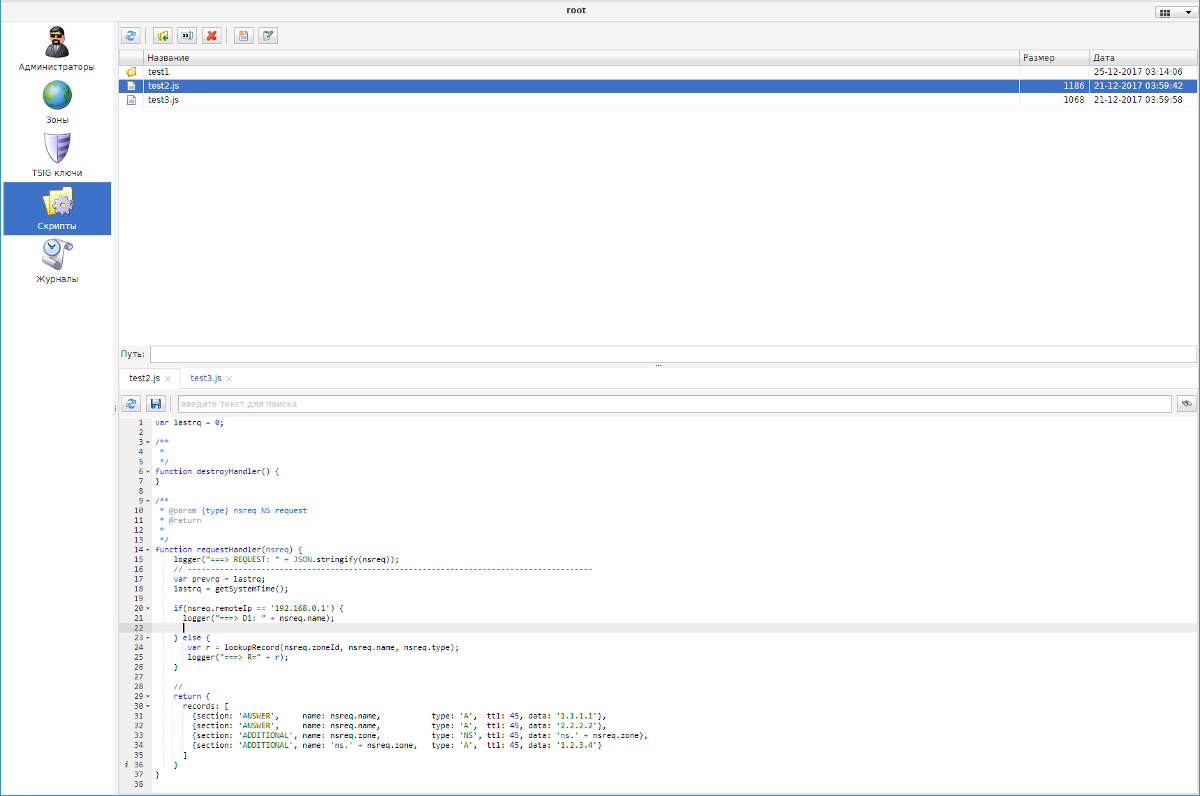Image resolution: width=1200 pixels, height=796 pixels.
Task: Save the test2.js file in the editor
Action: tap(156, 403)
